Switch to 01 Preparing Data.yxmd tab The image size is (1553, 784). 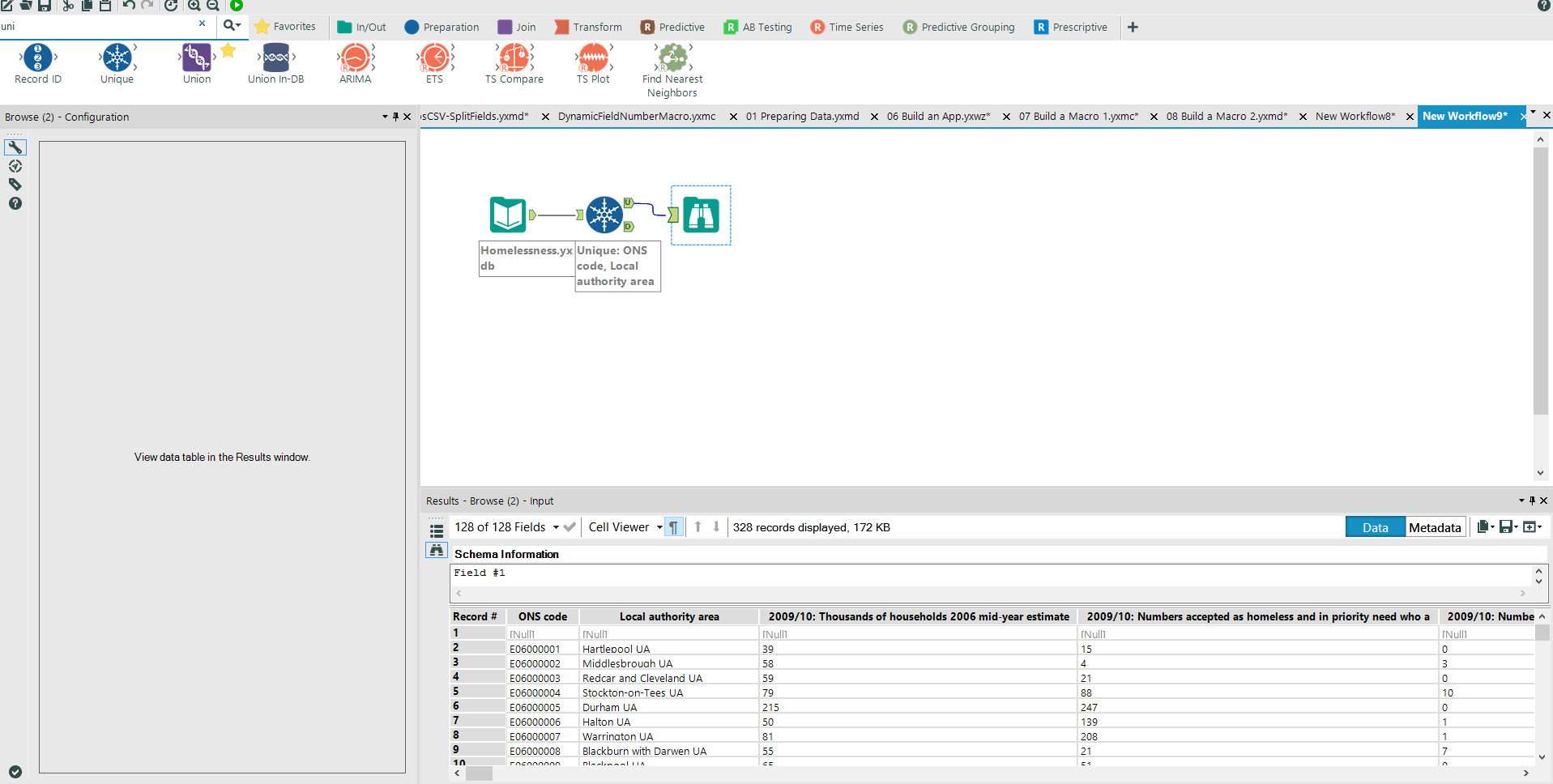coord(802,117)
